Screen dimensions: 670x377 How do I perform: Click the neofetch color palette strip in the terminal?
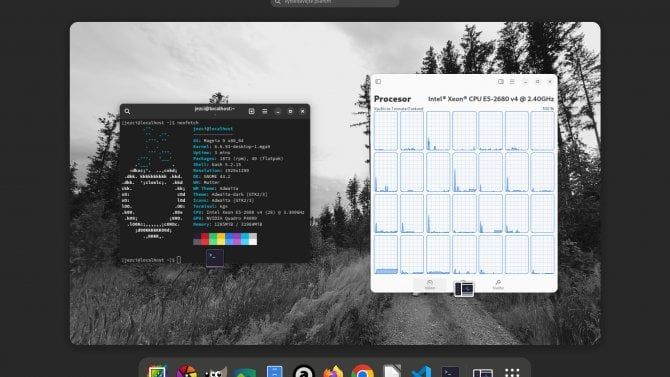click(225, 239)
